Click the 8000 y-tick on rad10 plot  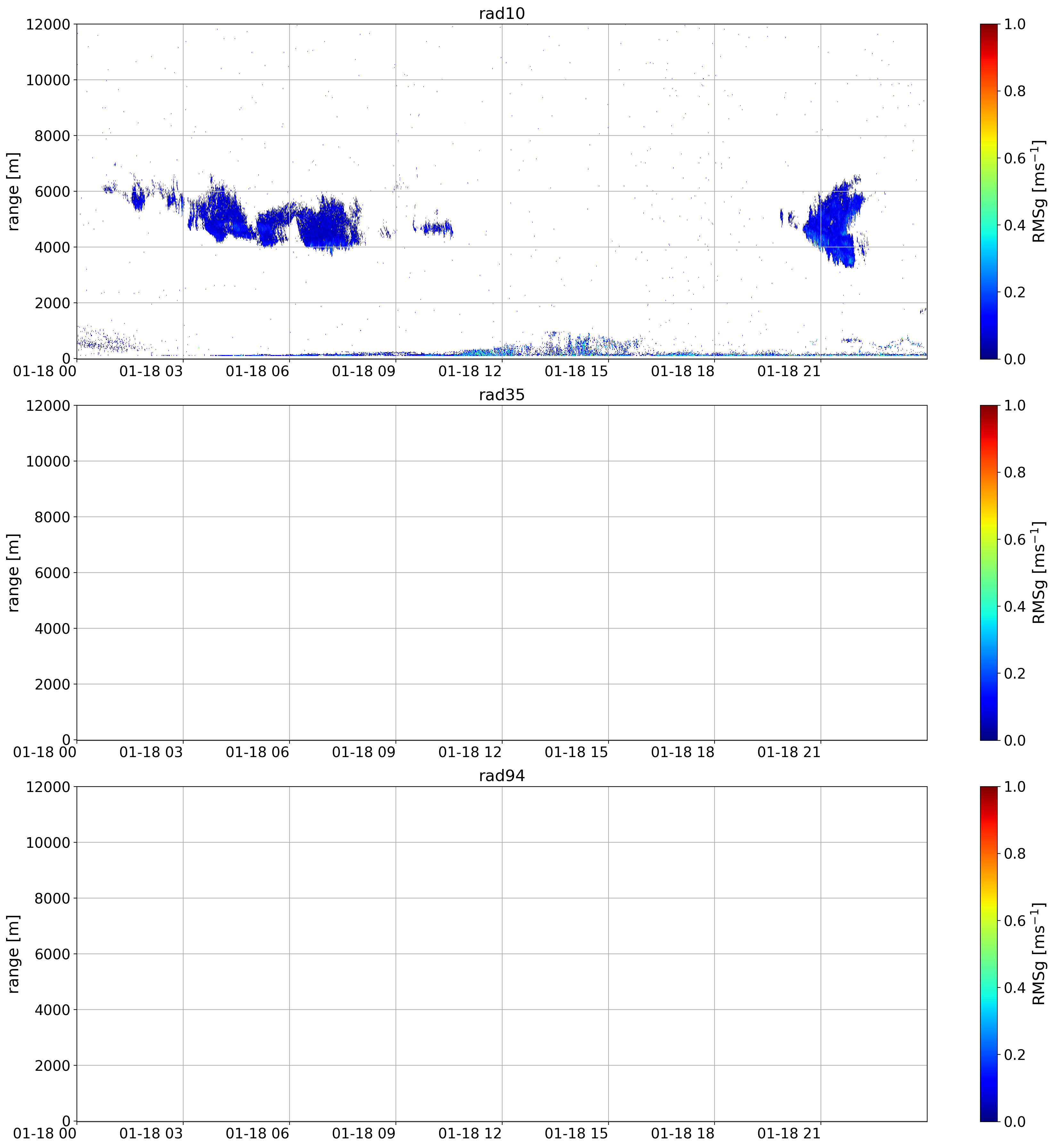click(x=53, y=135)
